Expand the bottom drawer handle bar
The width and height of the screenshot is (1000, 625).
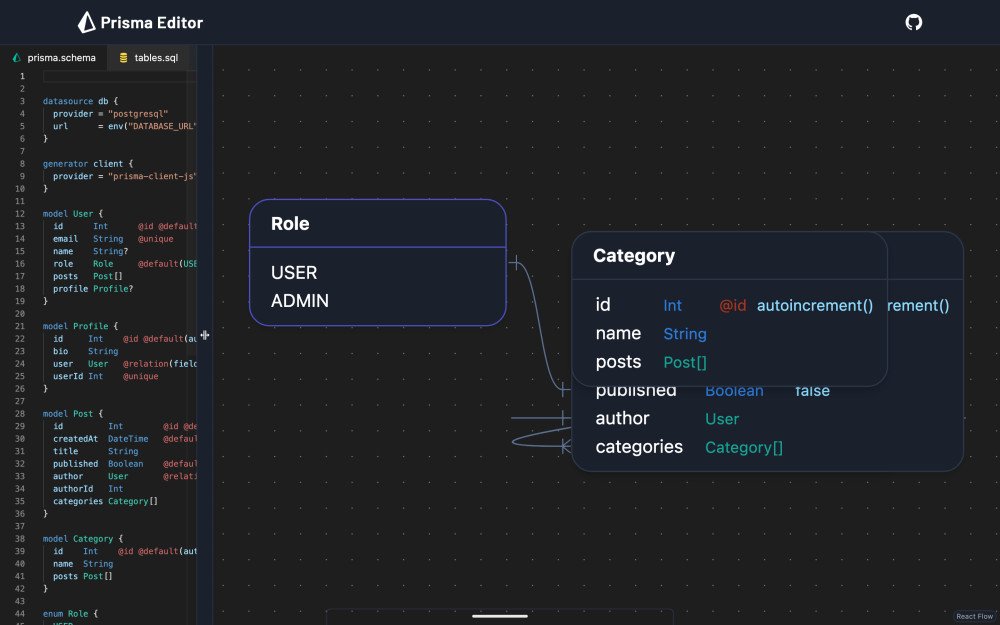(499, 616)
